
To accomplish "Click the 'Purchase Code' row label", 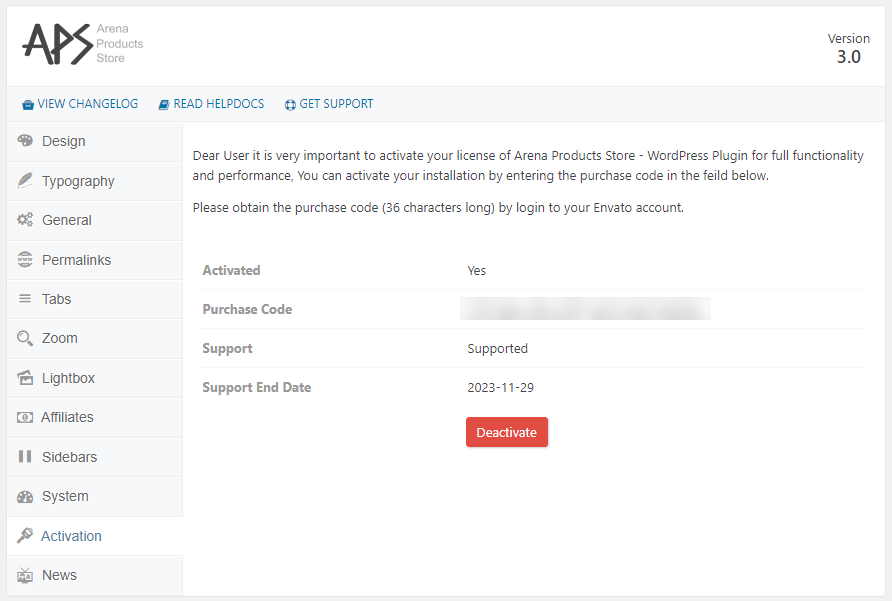I will tap(247, 309).
